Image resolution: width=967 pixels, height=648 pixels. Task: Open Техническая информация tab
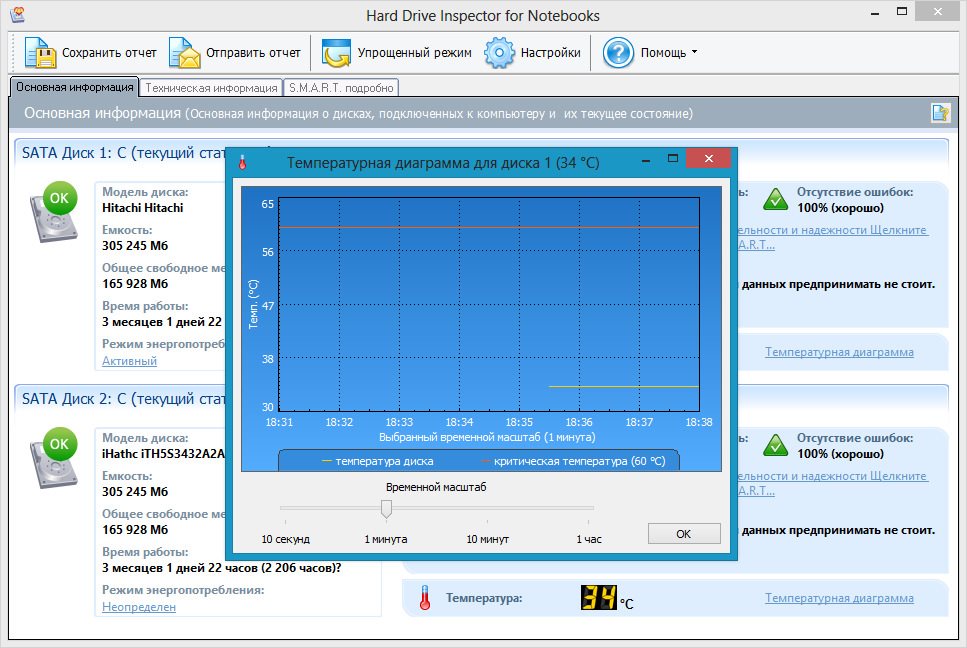coord(211,88)
